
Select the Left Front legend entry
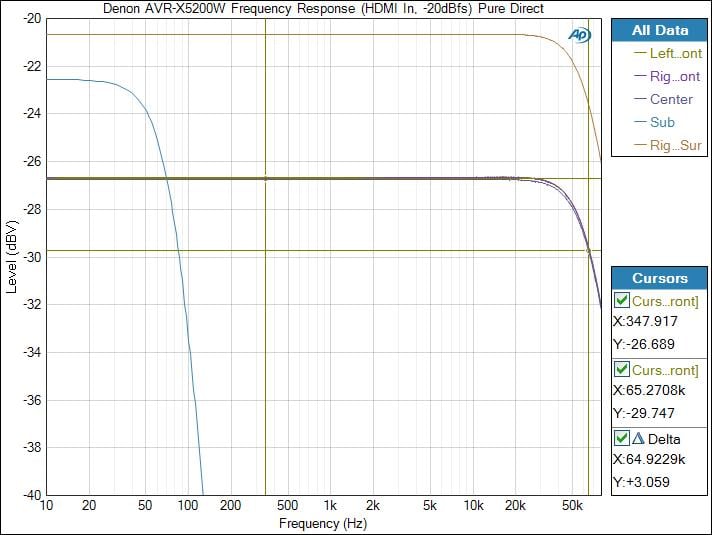point(668,53)
